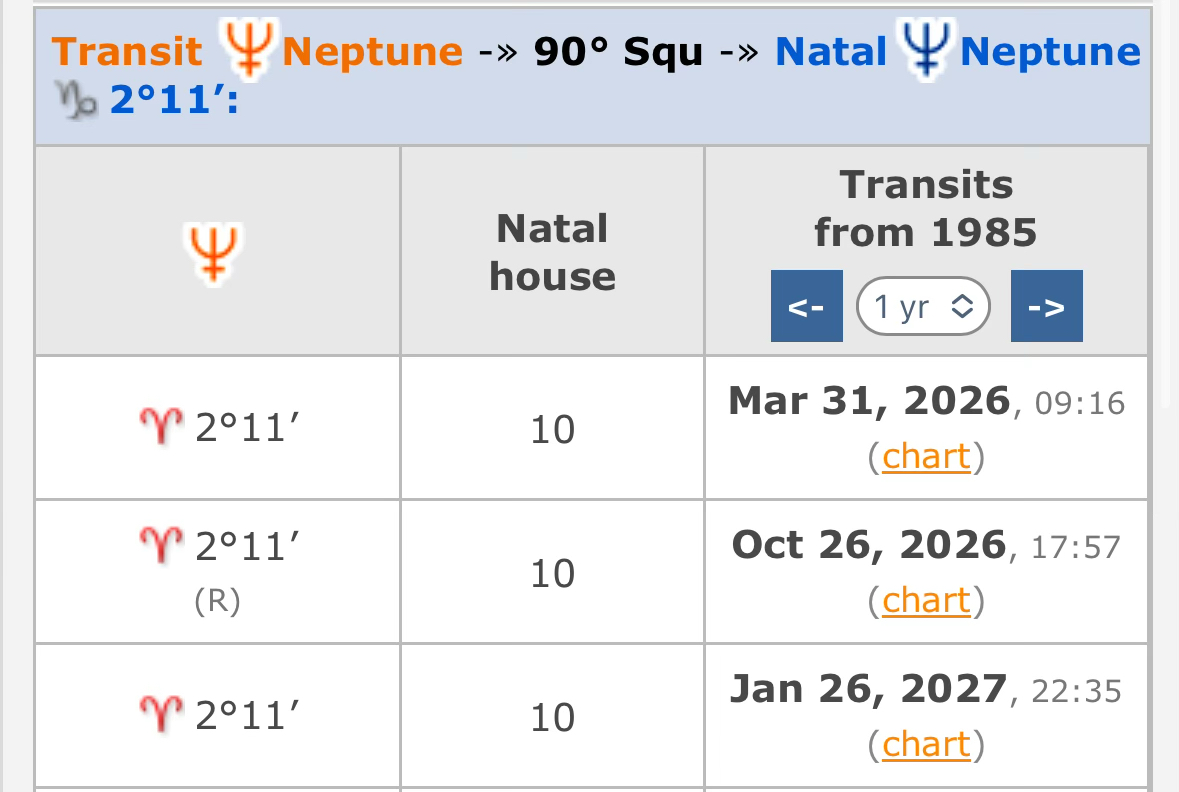The height and width of the screenshot is (792, 1179).
Task: Open the 1 yr period dropdown
Action: click(x=923, y=307)
